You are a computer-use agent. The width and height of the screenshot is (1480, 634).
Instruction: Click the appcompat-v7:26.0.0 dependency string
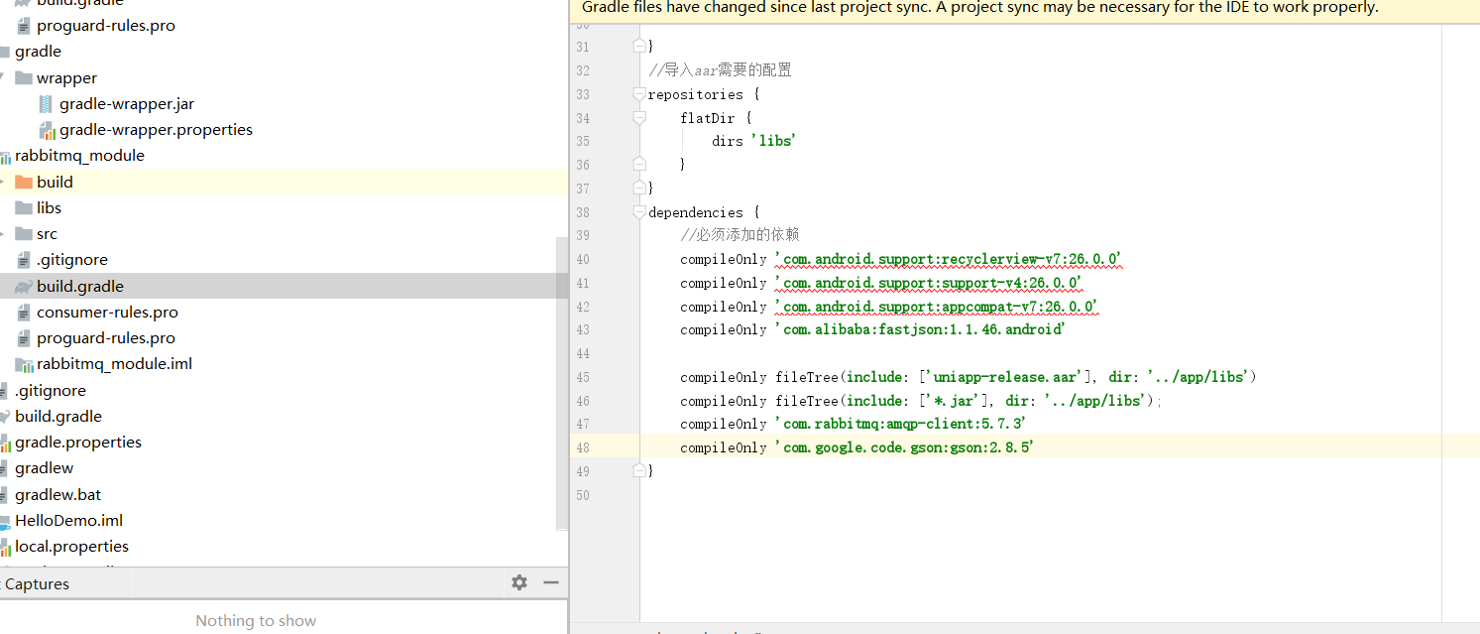pos(936,307)
